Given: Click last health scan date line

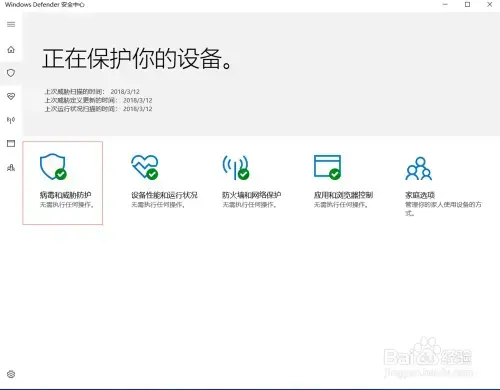Looking at the screenshot, I should pos(99,109).
